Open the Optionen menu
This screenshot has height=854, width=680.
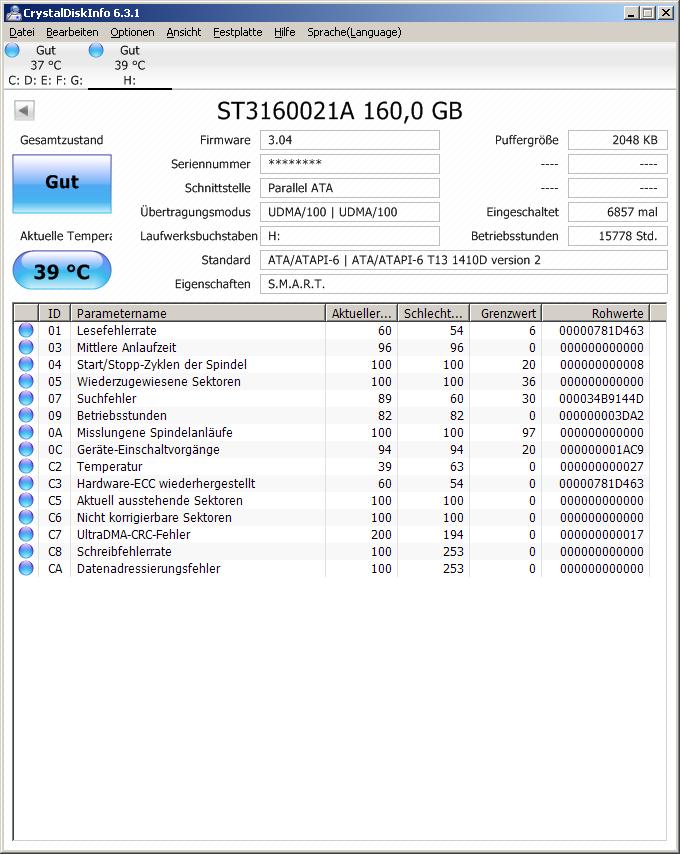click(132, 32)
